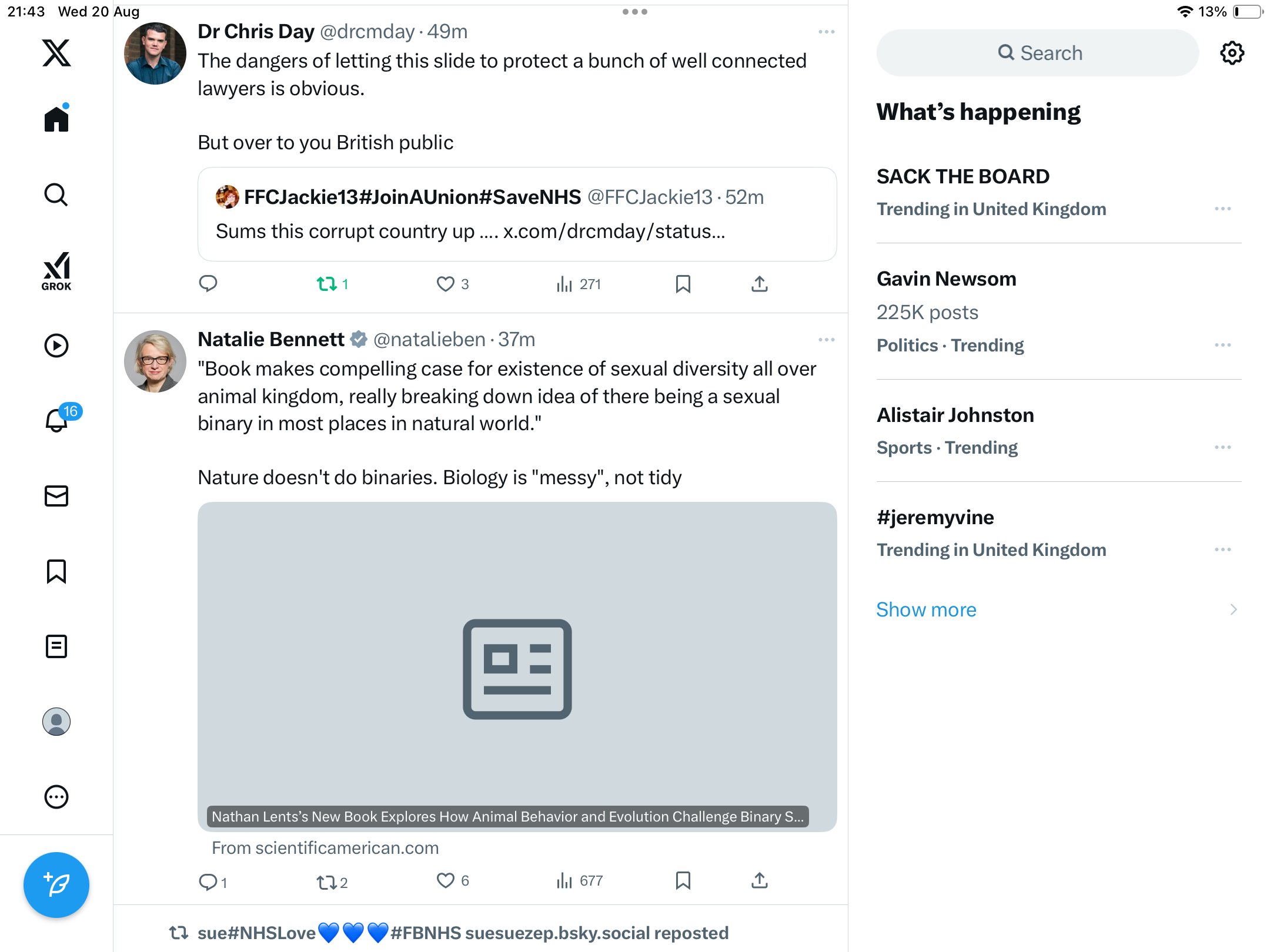Viewport: 1270px width, 952px height.
Task: Open the notifications bell
Action: (x=57, y=420)
